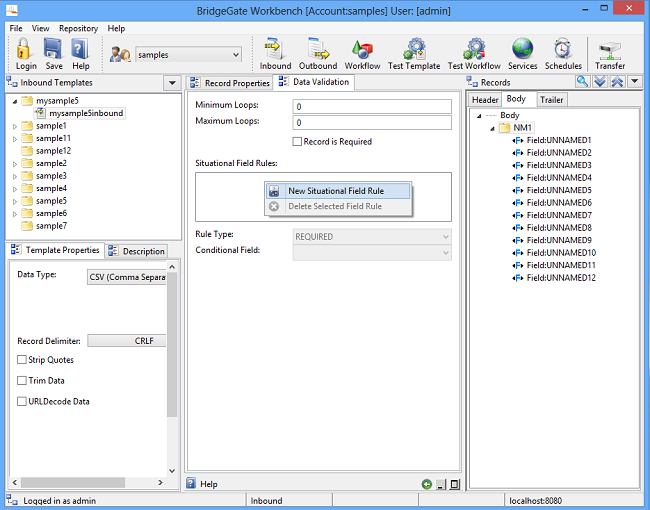The height and width of the screenshot is (510, 650).
Task: Expand the sample1 tree folder
Action: [x=15, y=126]
